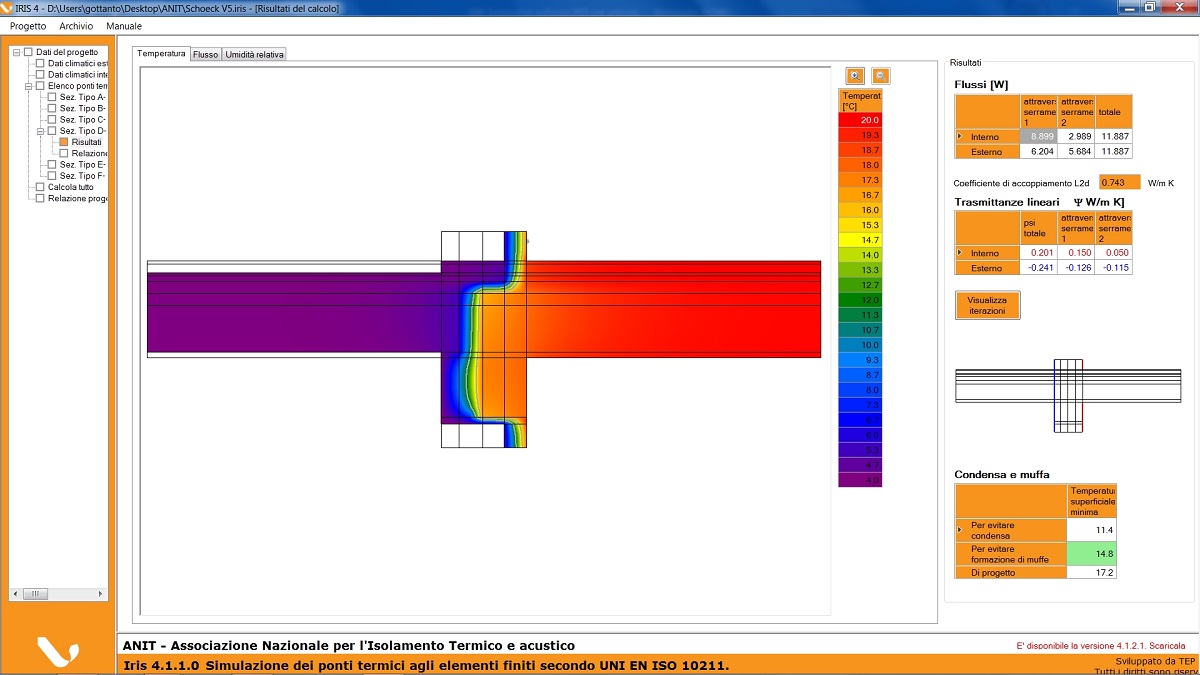
Task: Click the L2d coefficient field showing 0.743
Action: pyautogui.click(x=1119, y=182)
